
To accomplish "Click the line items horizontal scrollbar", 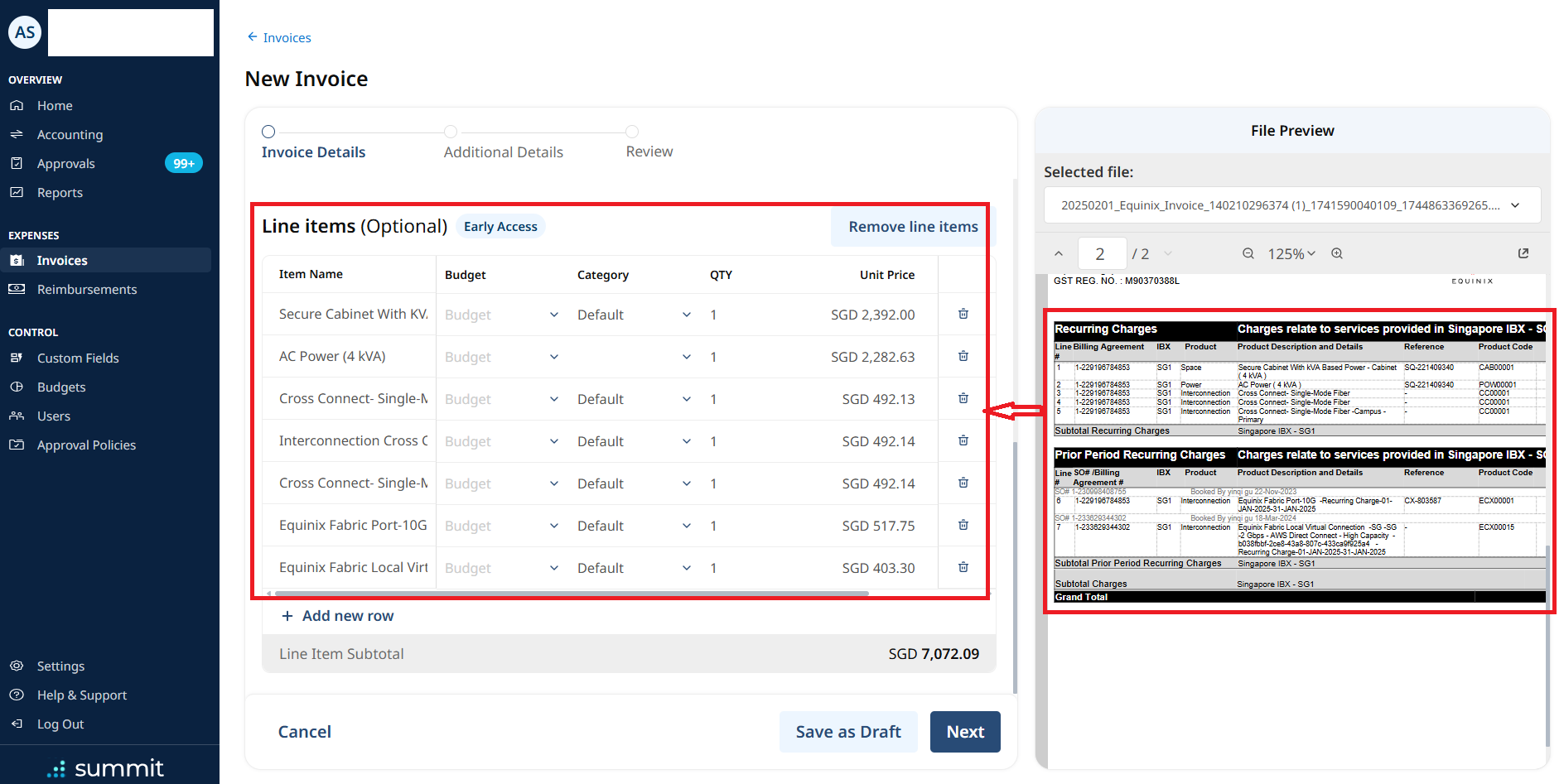I will pyautogui.click(x=572, y=594).
